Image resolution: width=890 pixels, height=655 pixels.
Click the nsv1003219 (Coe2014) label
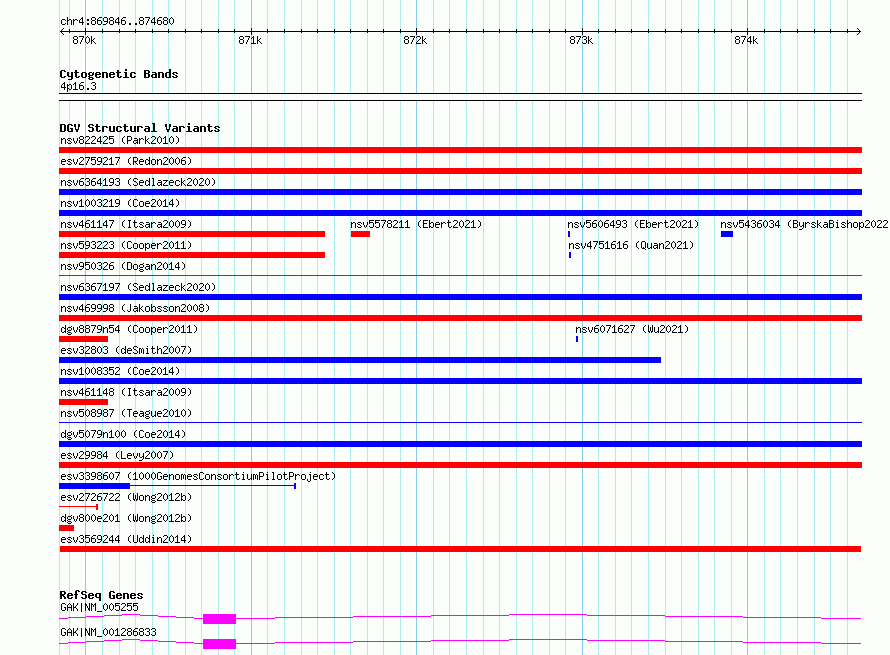[120, 203]
